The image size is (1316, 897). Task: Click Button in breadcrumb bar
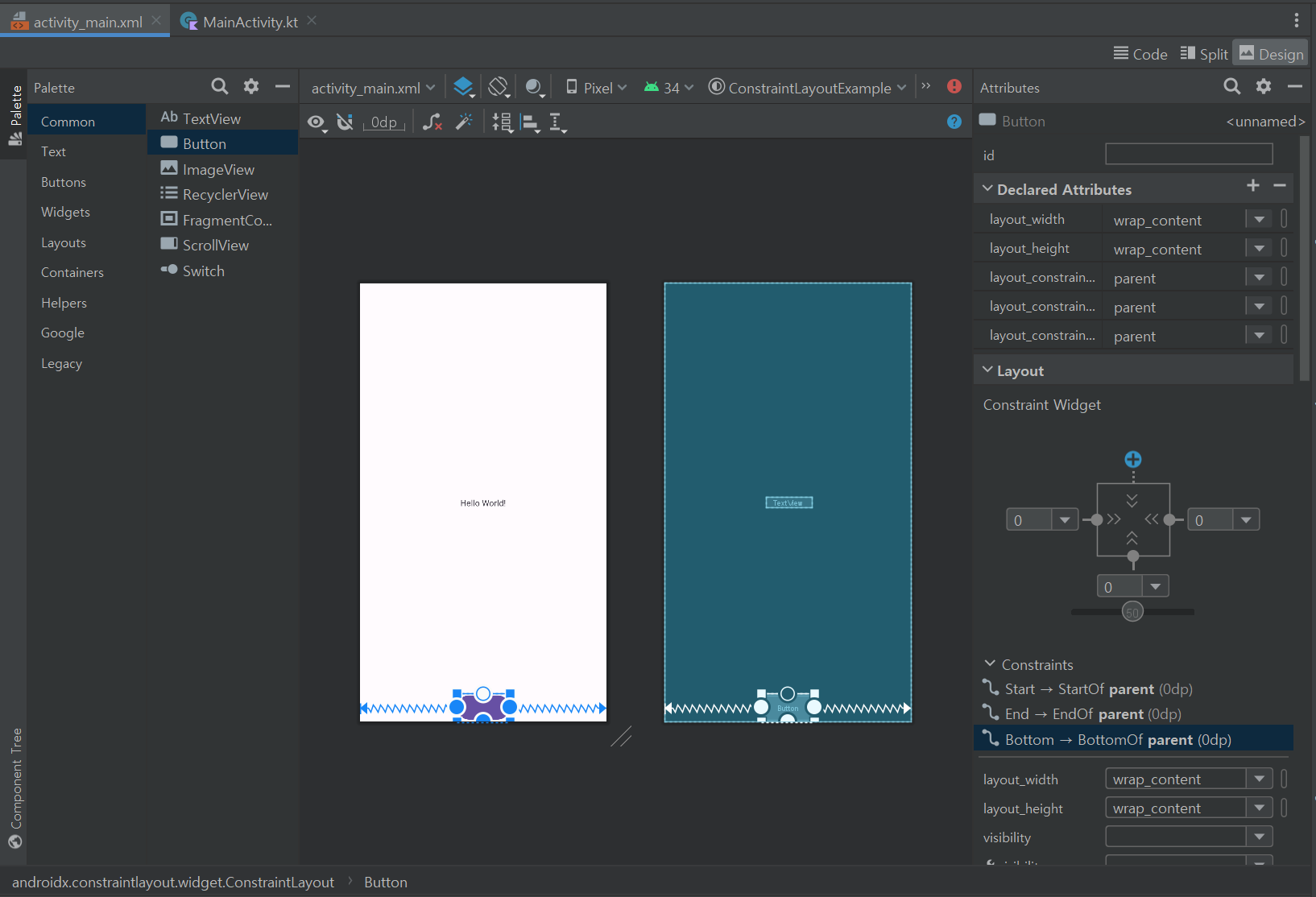click(x=386, y=883)
